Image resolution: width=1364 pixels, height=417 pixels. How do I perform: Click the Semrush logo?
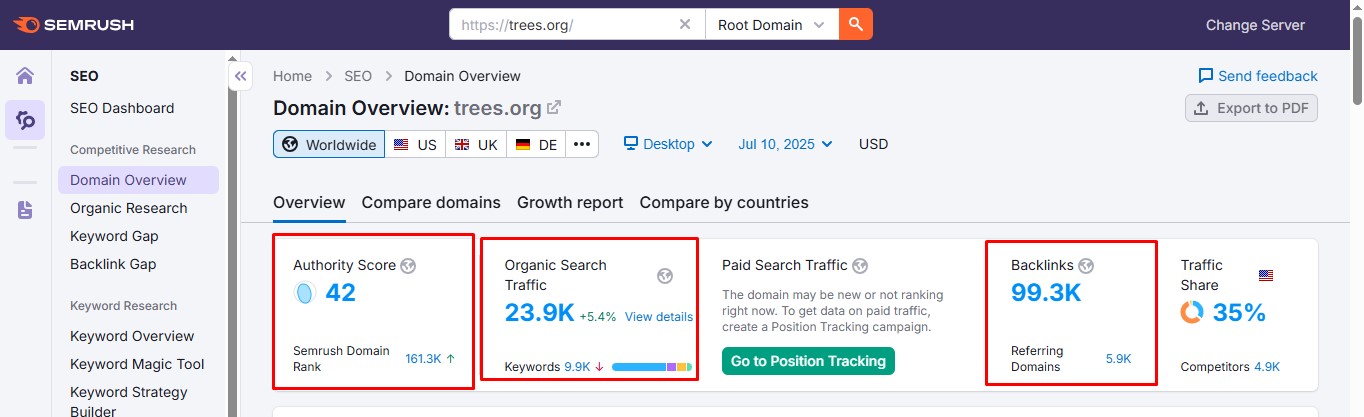pos(74,25)
